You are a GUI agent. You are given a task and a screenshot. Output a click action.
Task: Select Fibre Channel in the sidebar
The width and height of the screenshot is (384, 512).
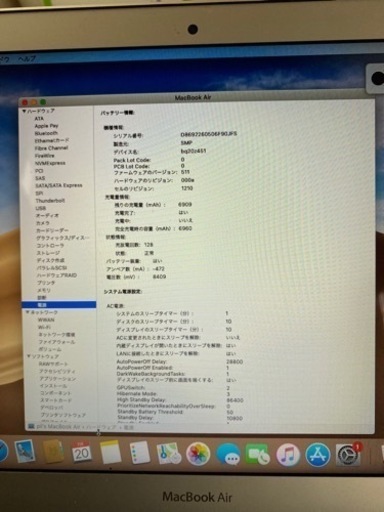51,148
